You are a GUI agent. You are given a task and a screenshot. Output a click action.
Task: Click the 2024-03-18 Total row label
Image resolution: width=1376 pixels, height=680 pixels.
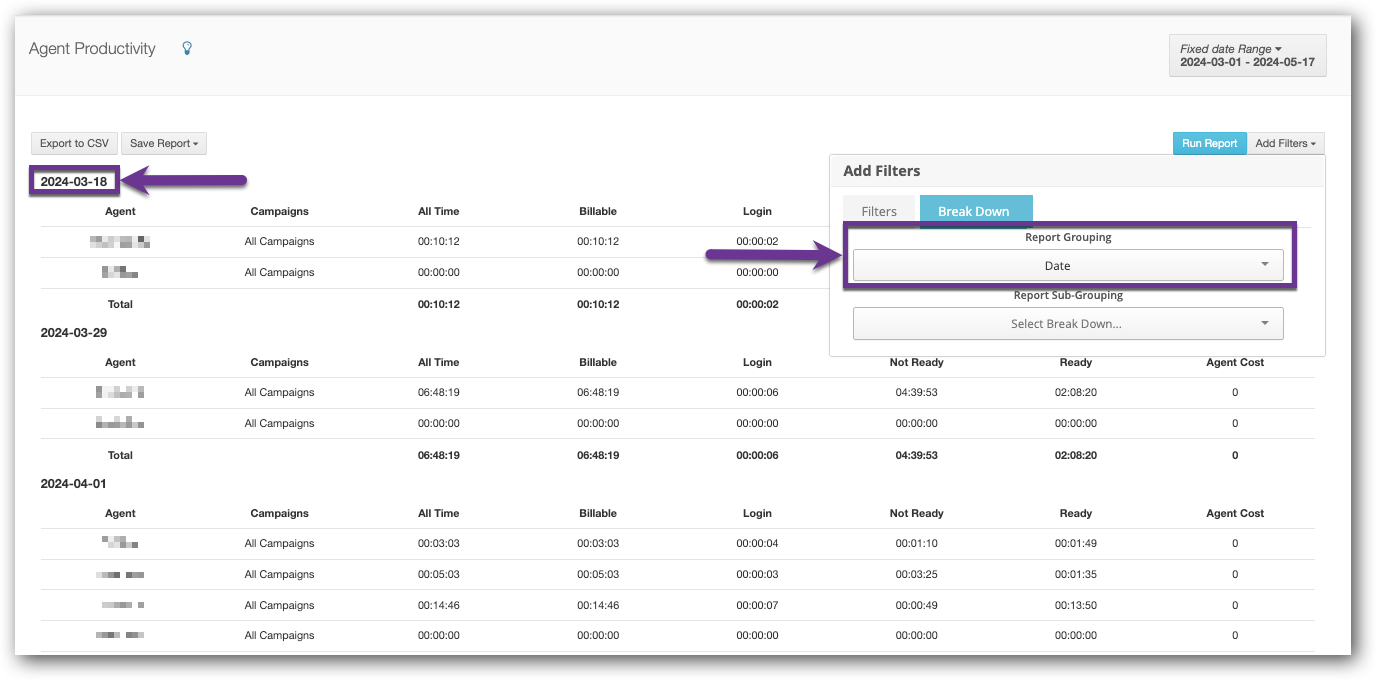[x=120, y=304]
